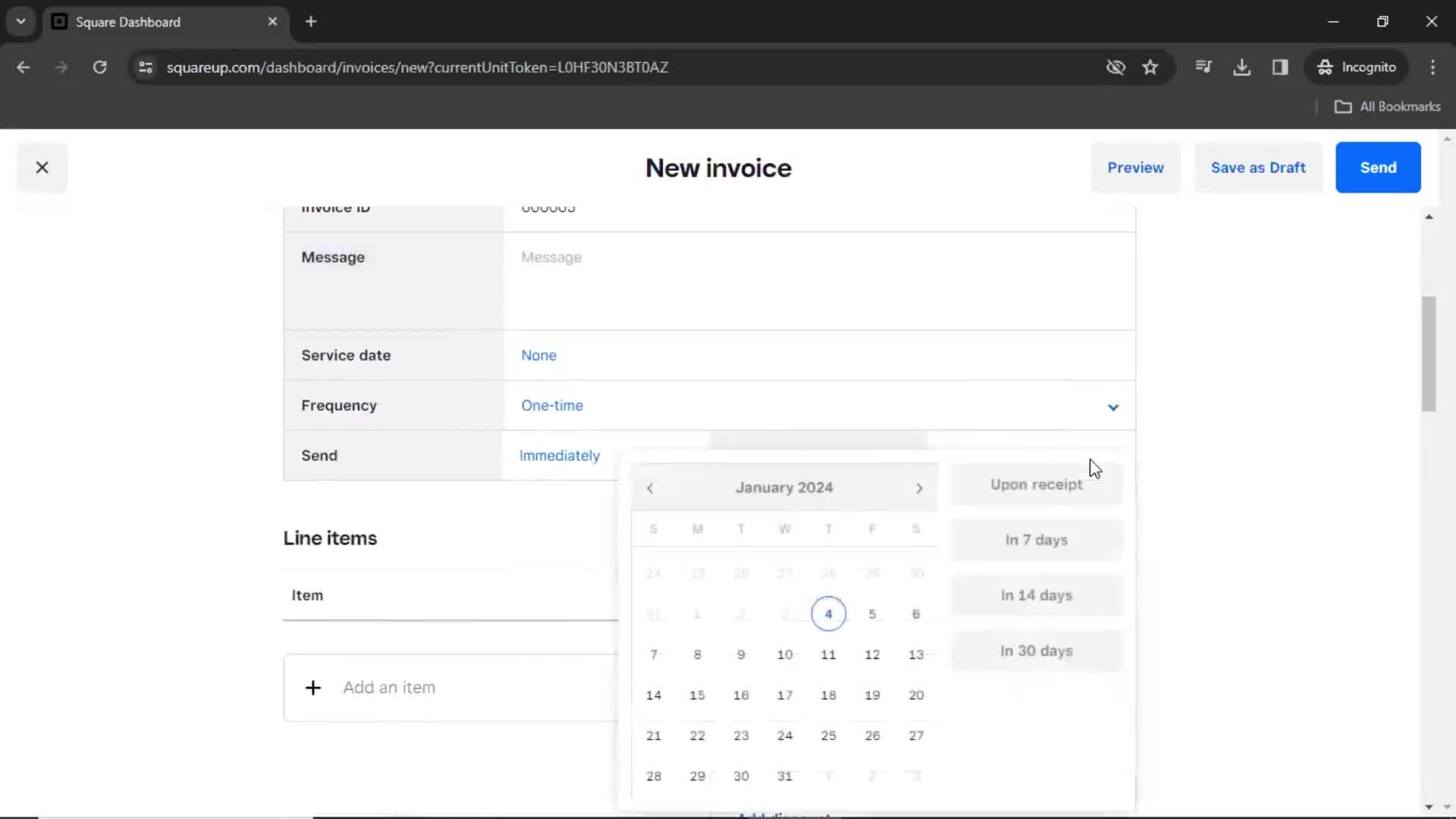Image resolution: width=1456 pixels, height=819 pixels.
Task: Click the bookmark star icon in browser
Action: pyautogui.click(x=1151, y=67)
